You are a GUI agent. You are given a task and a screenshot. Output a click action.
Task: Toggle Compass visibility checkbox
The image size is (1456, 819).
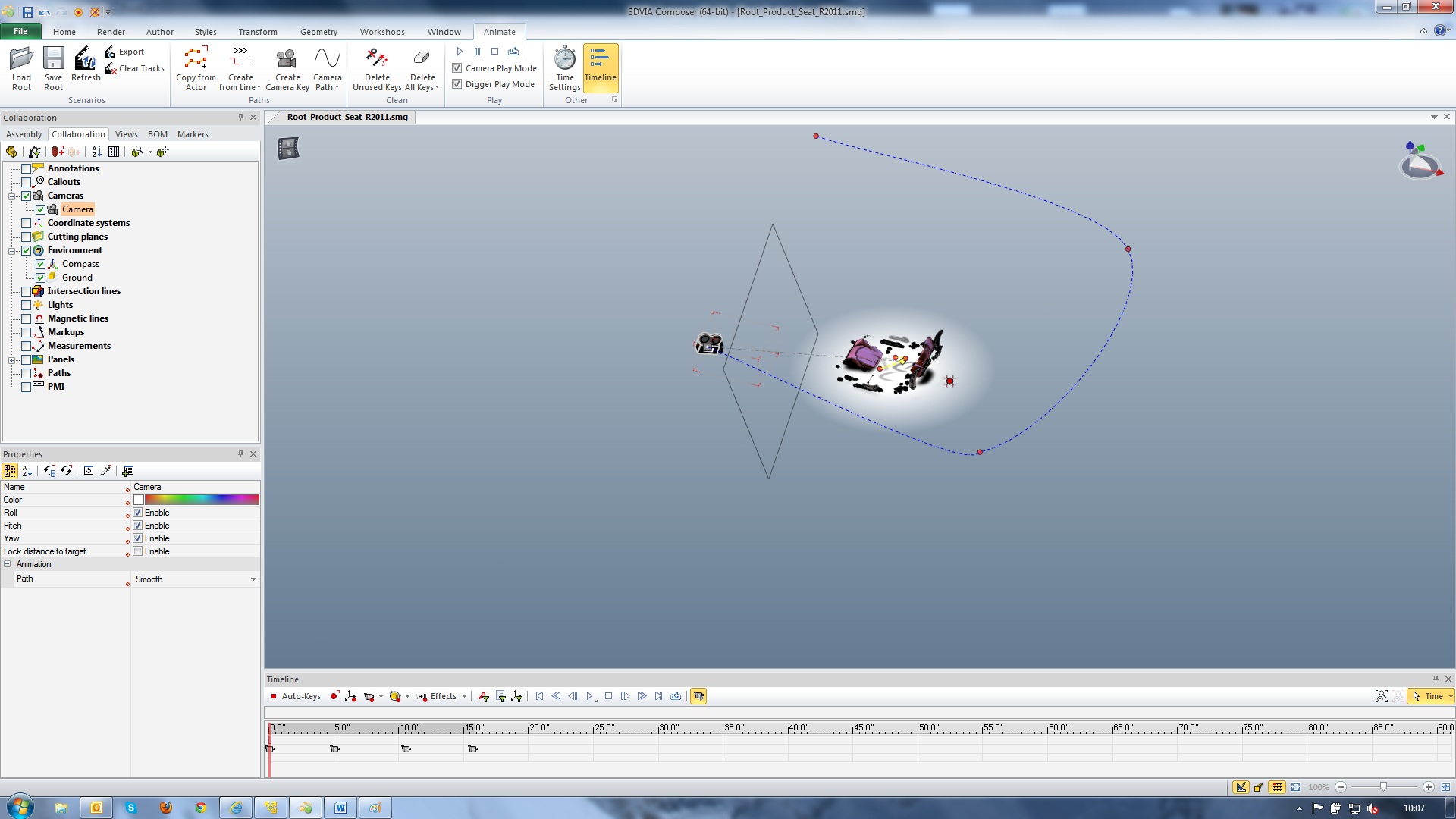[x=40, y=264]
